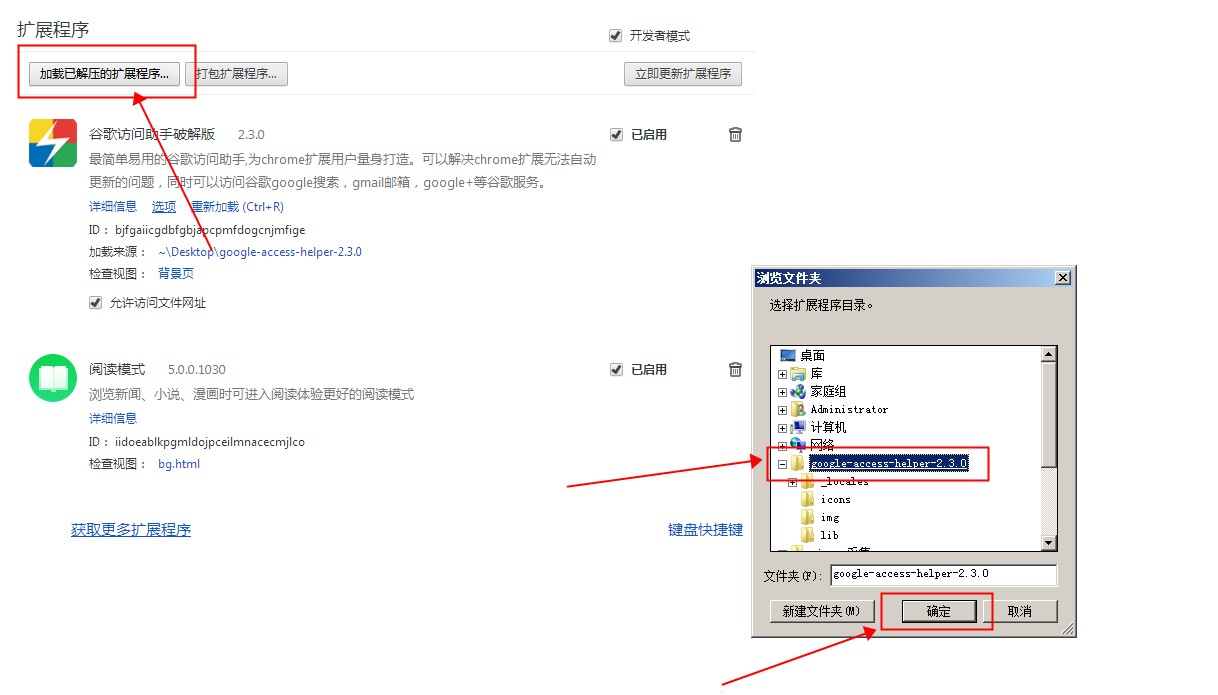Toggle the 开发者模式 checkbox
This screenshot has width=1218, height=695.
(x=616, y=36)
